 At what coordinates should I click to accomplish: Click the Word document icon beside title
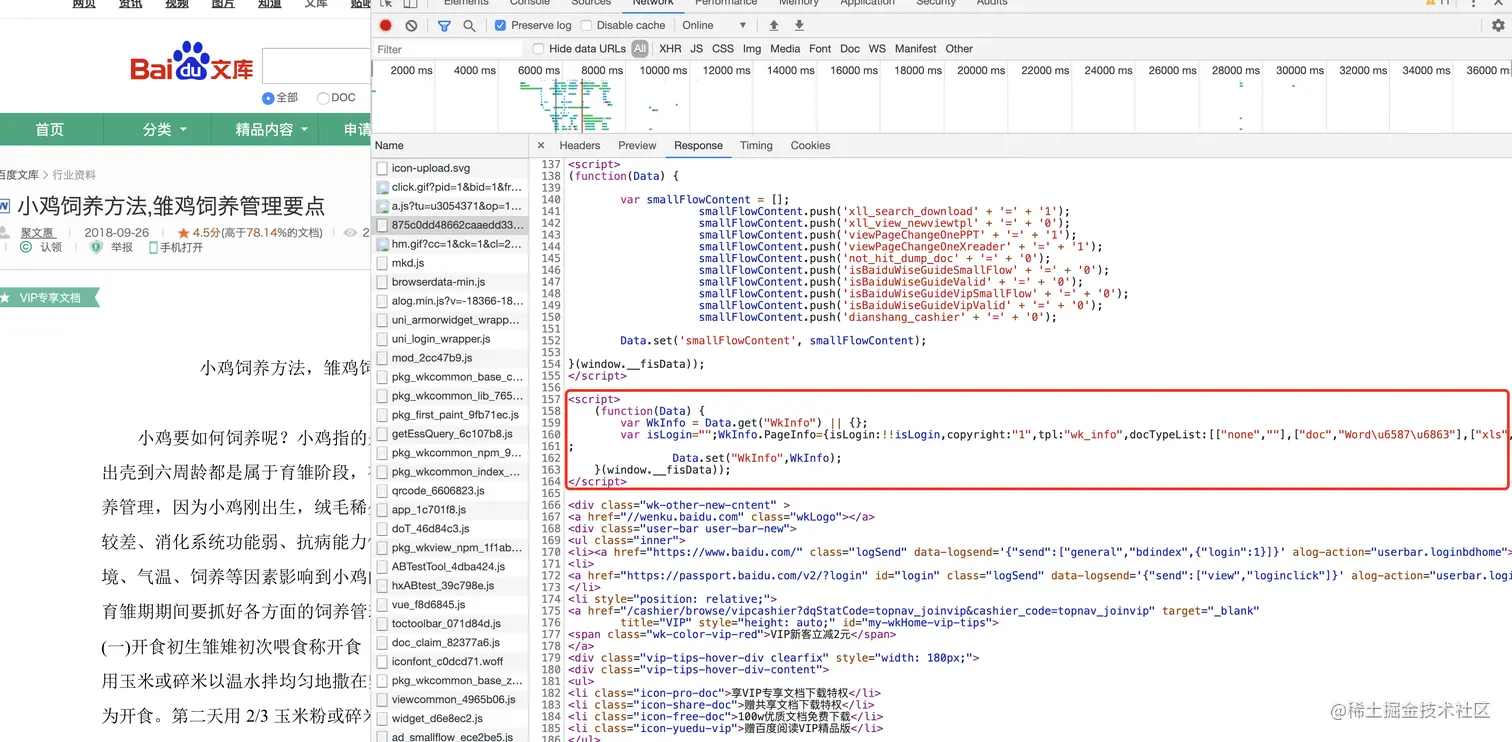pos(4,207)
